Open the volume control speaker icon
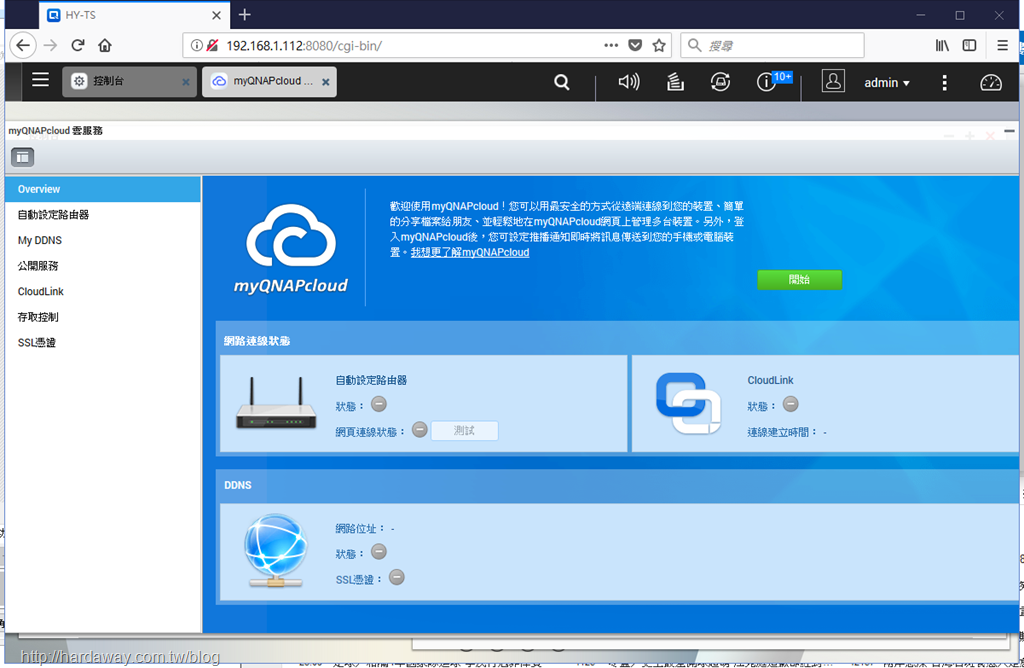This screenshot has height=668, width=1024. coord(628,82)
